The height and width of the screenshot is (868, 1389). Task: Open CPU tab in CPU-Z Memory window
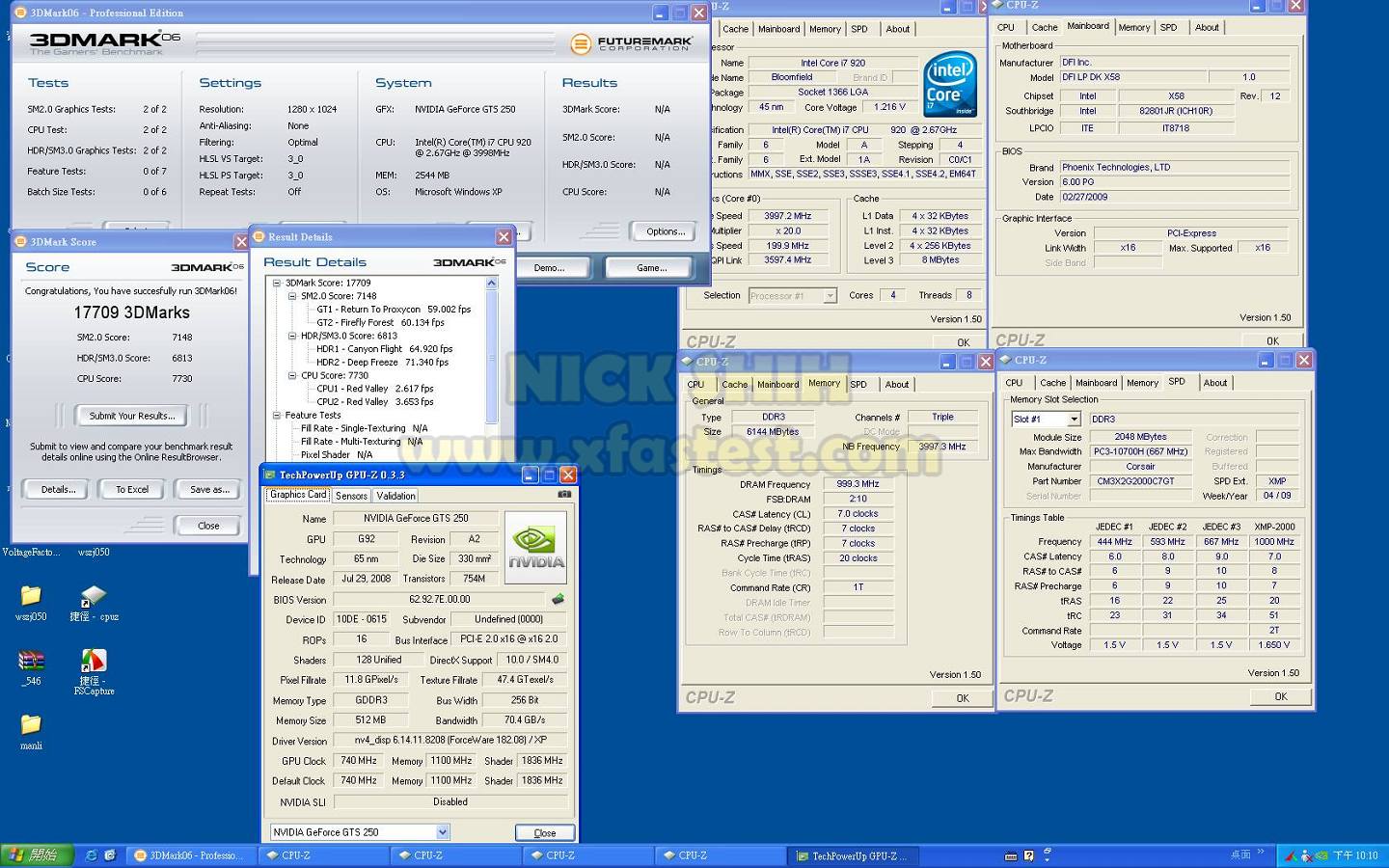coord(695,384)
